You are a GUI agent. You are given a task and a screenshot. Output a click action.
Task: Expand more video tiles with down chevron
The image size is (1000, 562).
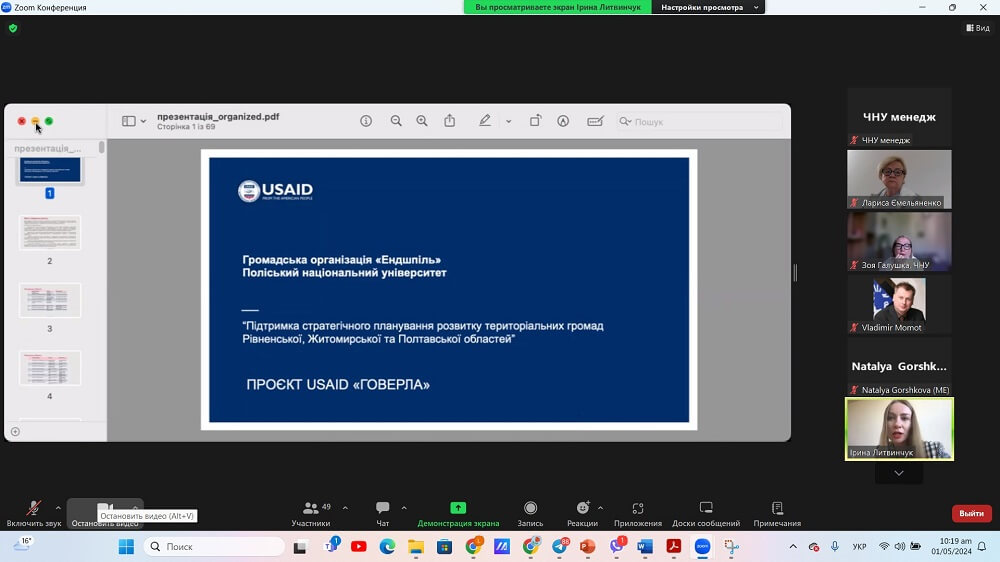click(x=899, y=473)
